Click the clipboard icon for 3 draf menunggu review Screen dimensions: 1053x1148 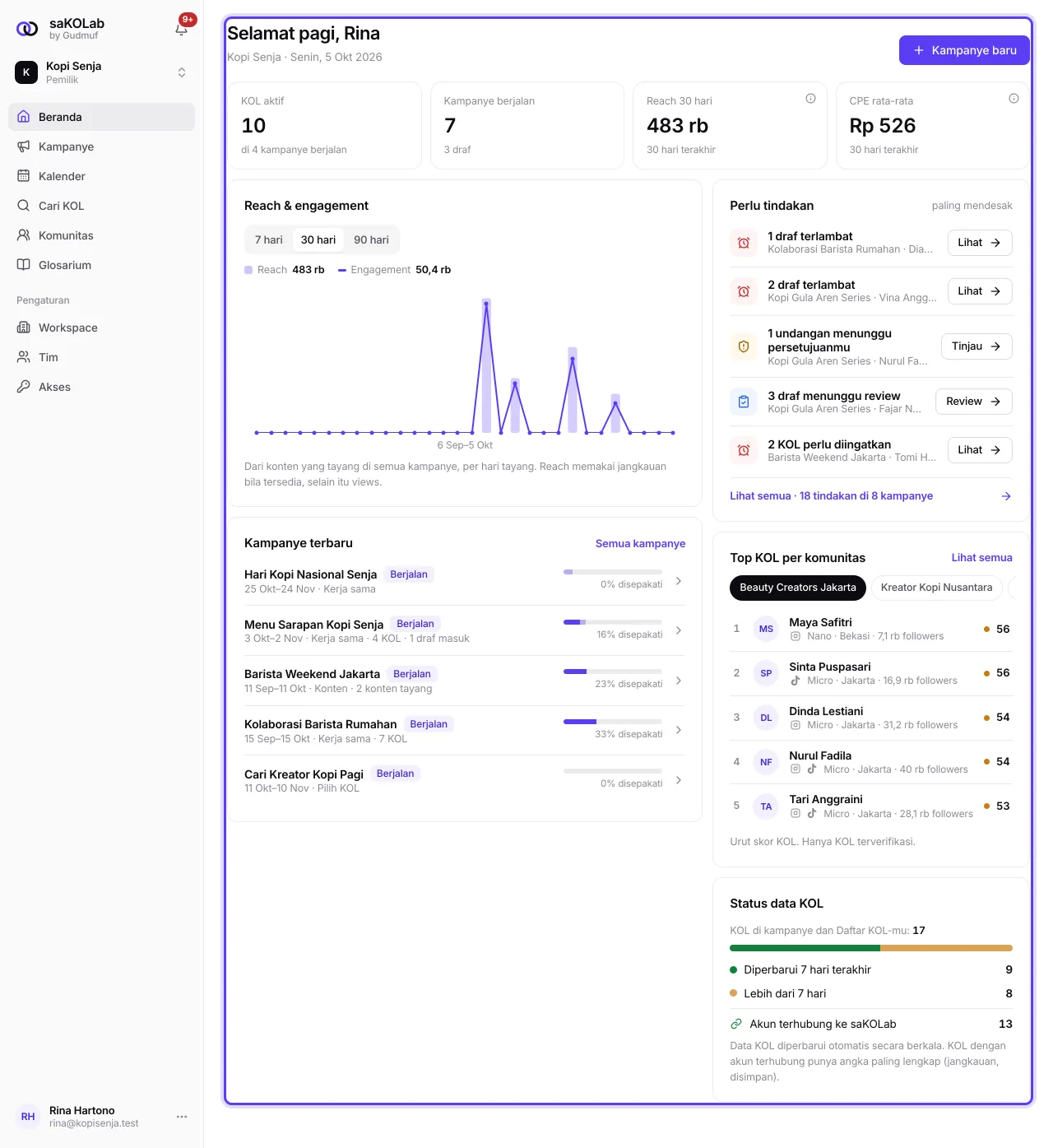(x=744, y=402)
